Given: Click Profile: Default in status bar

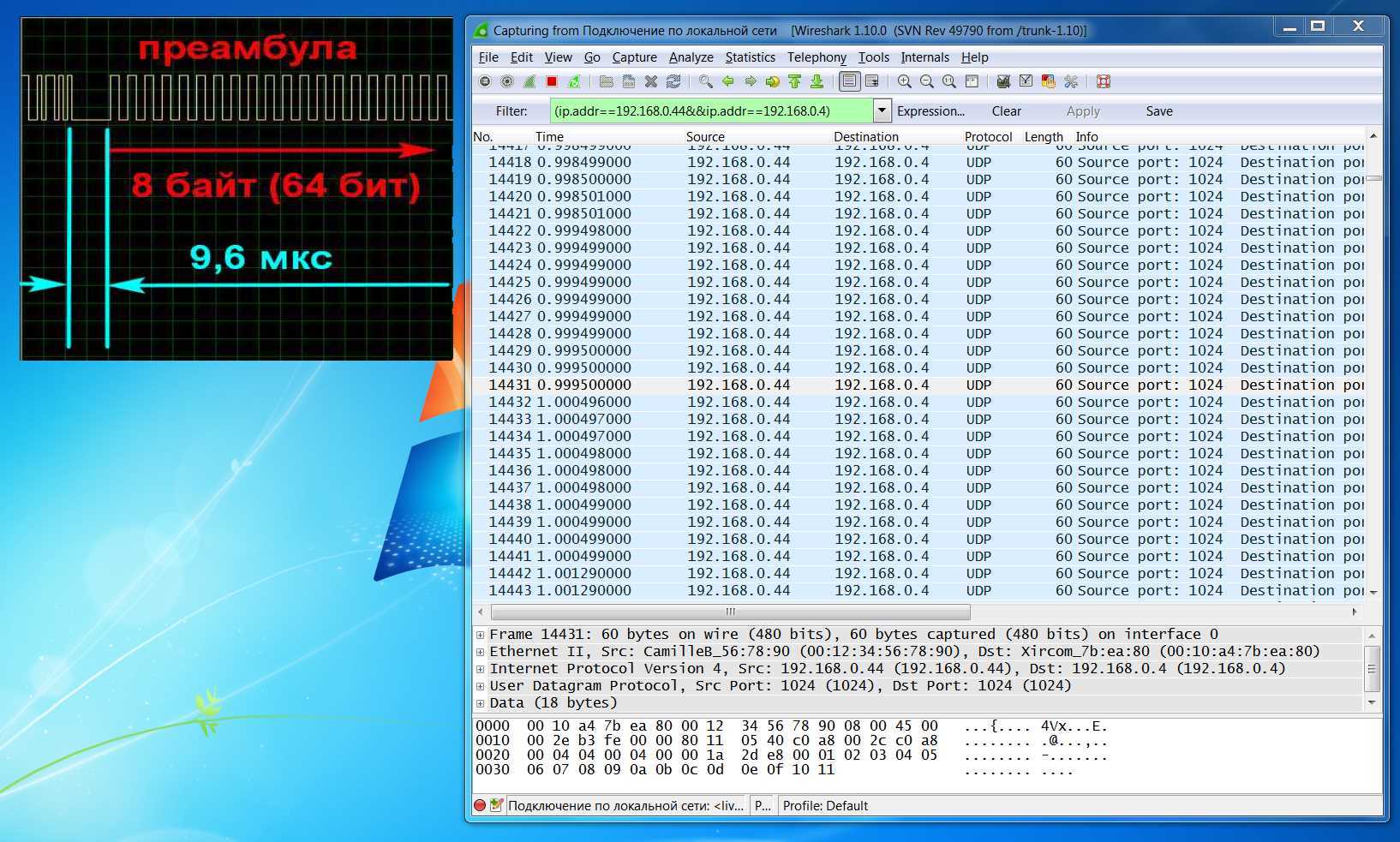Looking at the screenshot, I should [x=825, y=806].
